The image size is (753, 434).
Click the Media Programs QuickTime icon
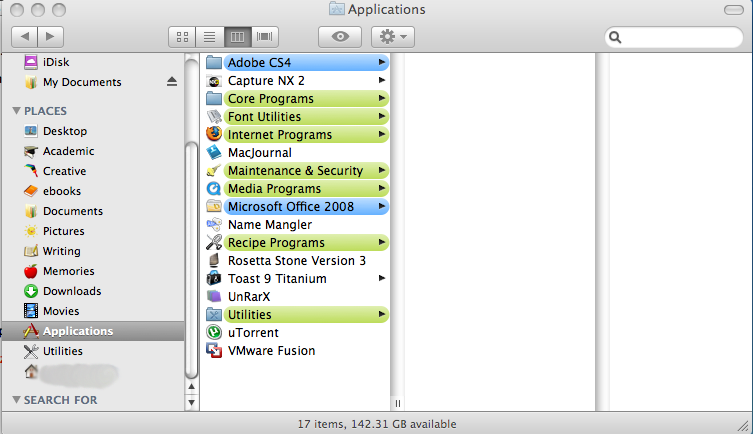(x=214, y=189)
